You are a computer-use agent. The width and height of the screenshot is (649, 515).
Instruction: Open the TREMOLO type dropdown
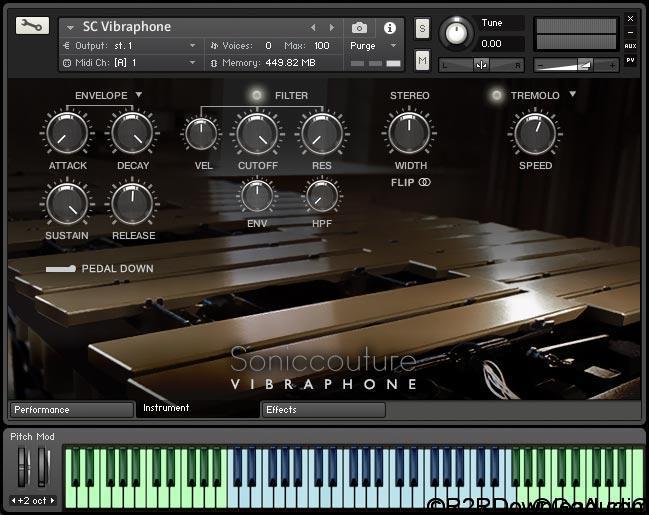(x=572, y=95)
